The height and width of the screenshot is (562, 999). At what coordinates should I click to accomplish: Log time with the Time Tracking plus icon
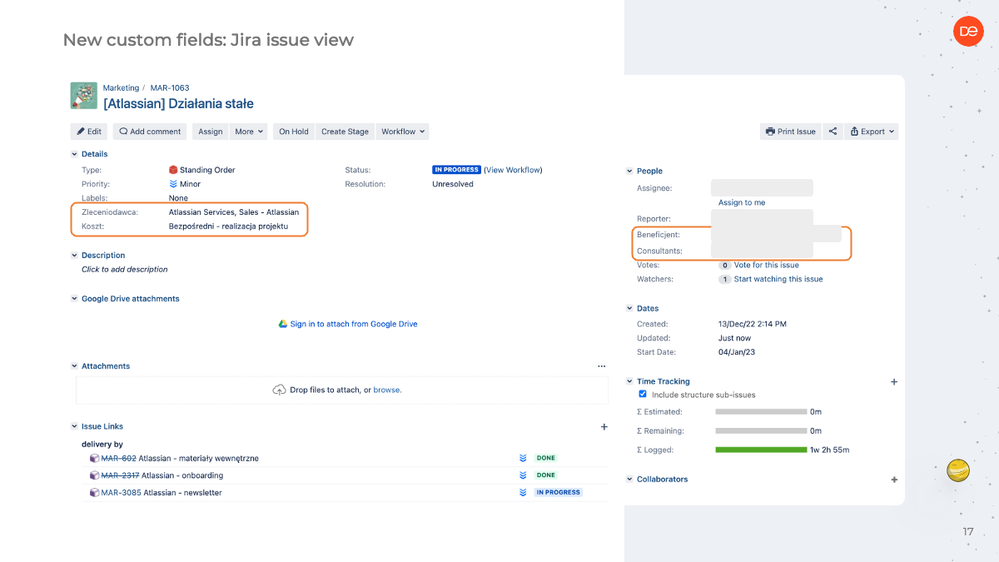point(894,382)
